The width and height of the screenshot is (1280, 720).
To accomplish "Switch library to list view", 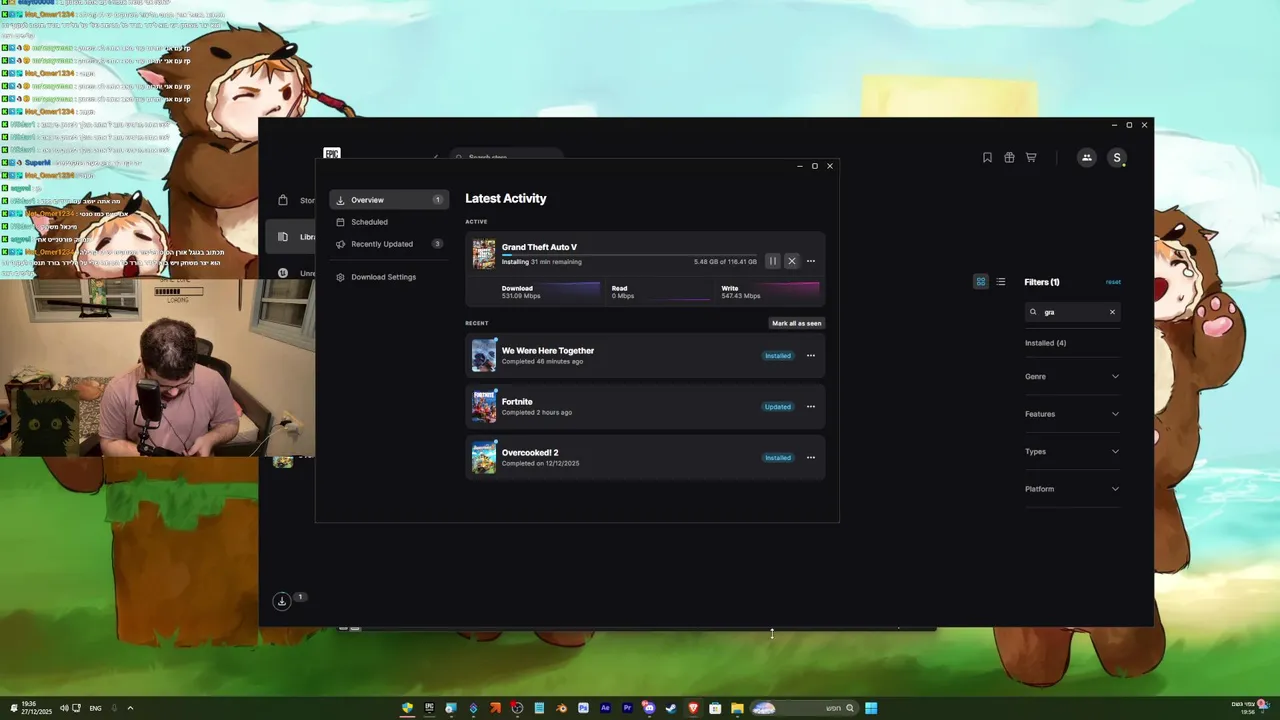I will [x=1001, y=282].
